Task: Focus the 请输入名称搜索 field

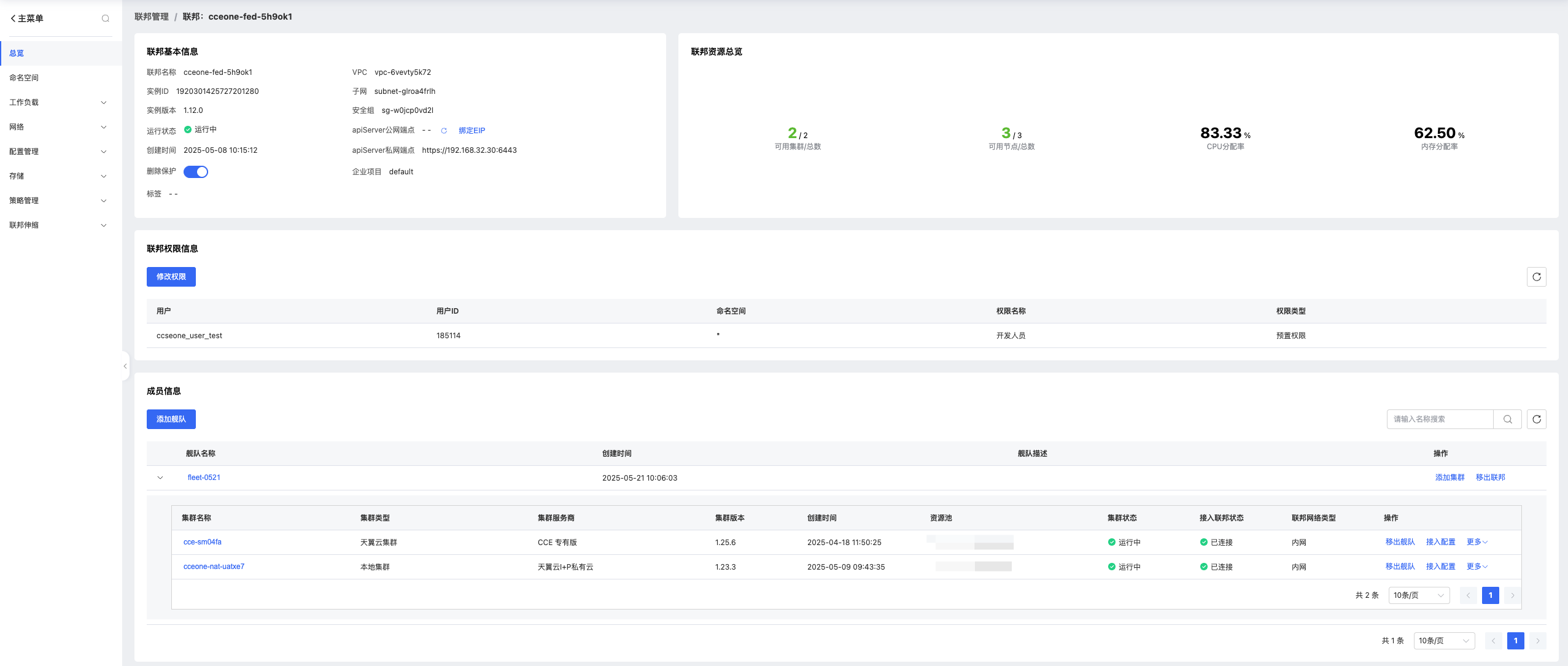Action: pyautogui.click(x=1440, y=419)
